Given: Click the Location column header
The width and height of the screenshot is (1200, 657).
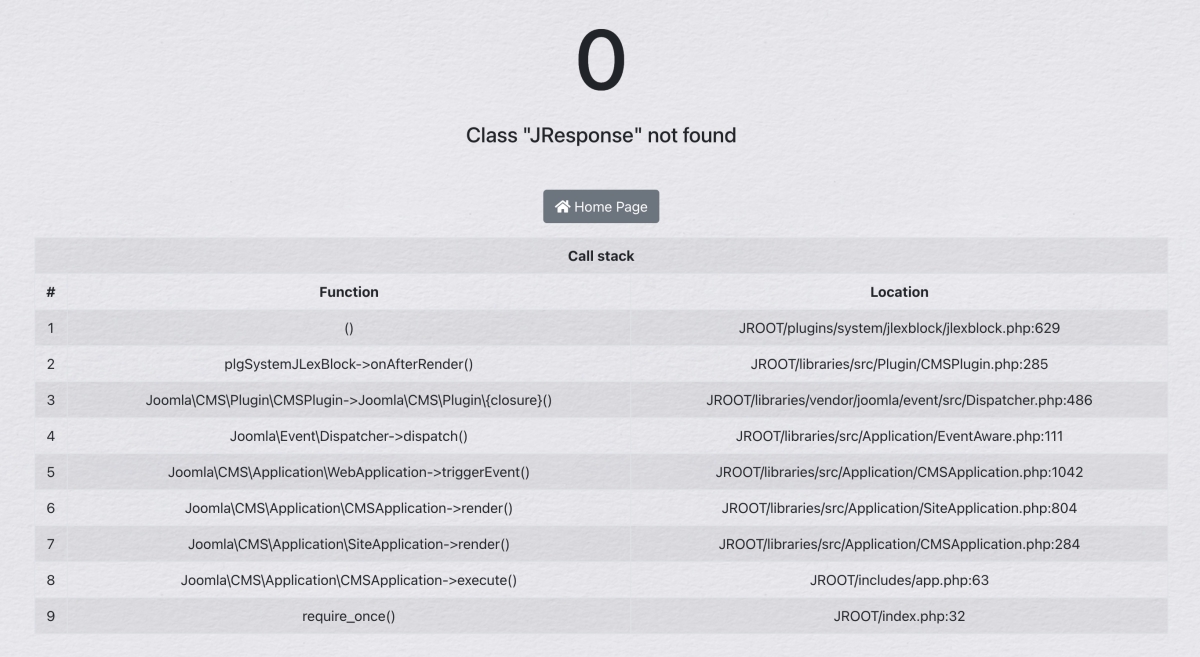Looking at the screenshot, I should 899,292.
